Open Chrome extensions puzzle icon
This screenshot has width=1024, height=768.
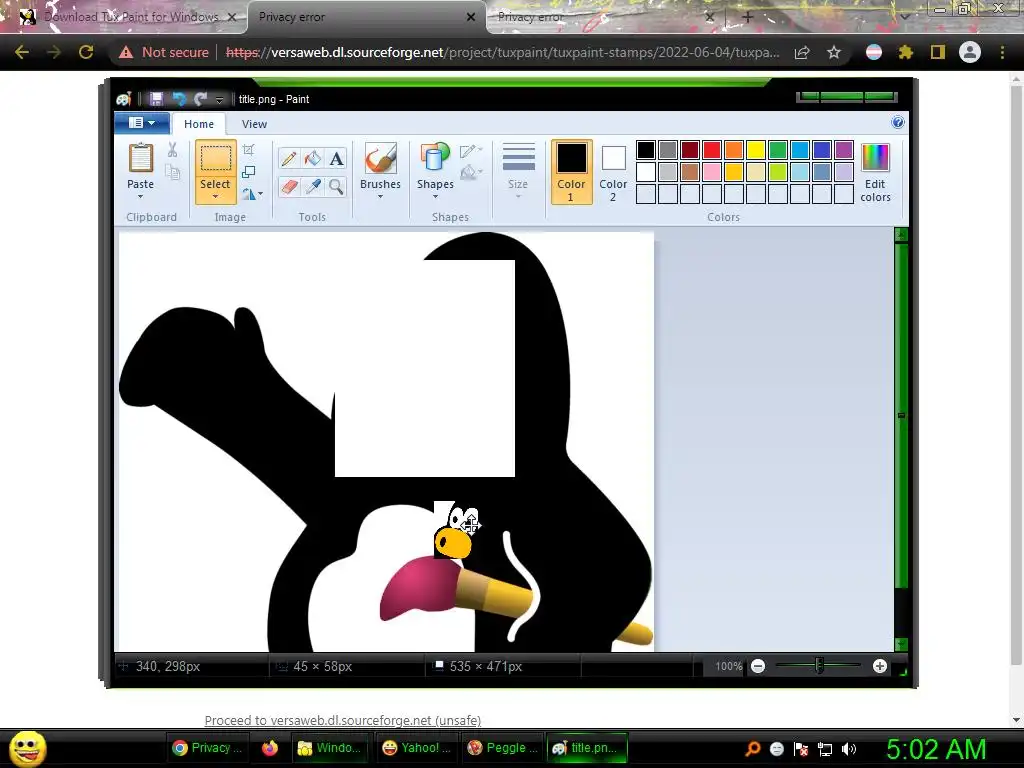tap(906, 52)
